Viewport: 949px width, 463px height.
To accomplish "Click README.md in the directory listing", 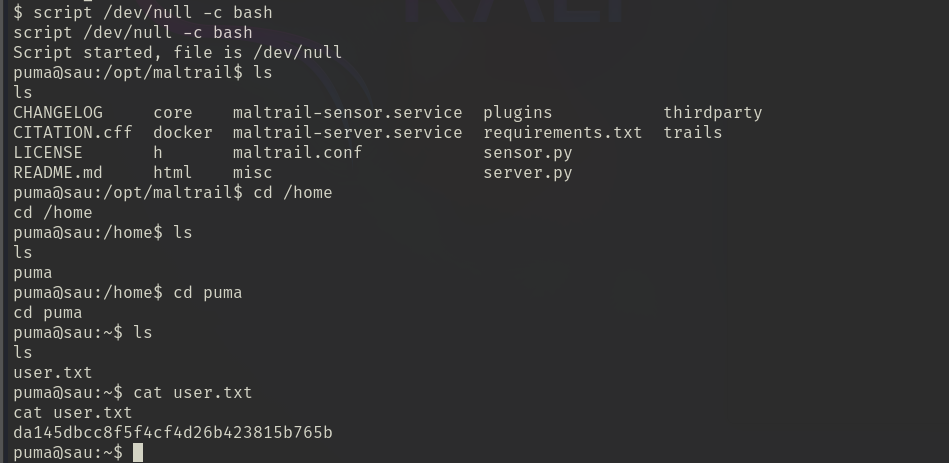I will [x=58, y=172].
